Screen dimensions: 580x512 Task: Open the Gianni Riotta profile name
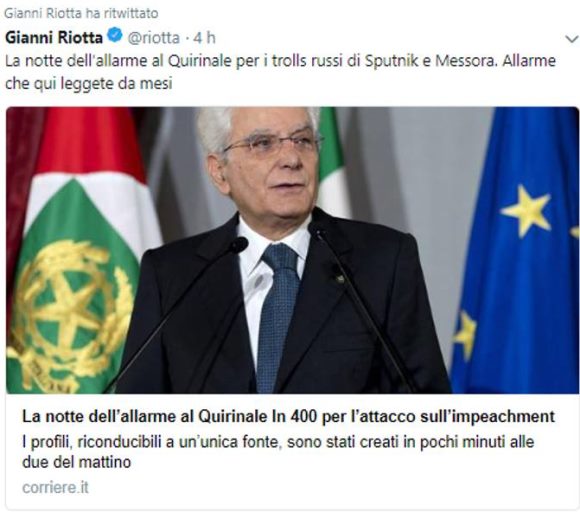point(54,38)
